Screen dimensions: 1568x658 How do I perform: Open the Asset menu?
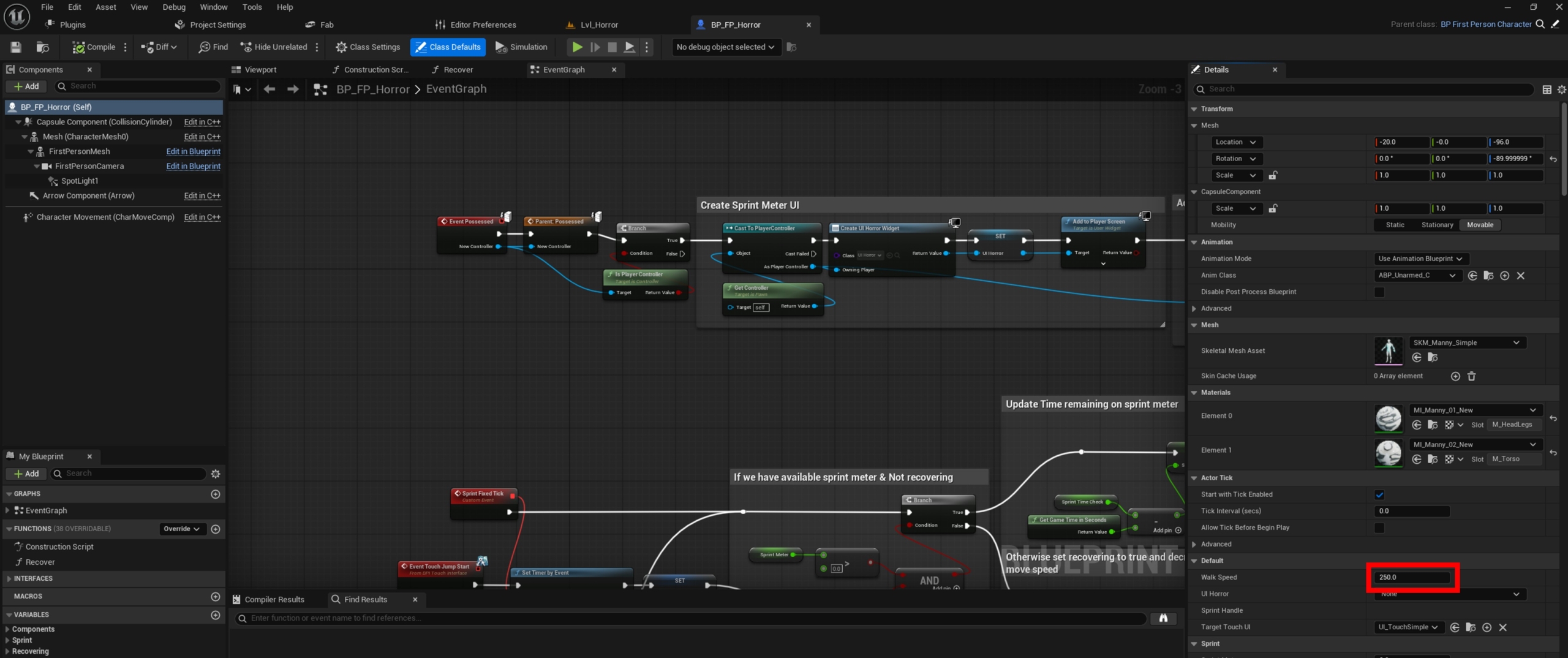[105, 7]
